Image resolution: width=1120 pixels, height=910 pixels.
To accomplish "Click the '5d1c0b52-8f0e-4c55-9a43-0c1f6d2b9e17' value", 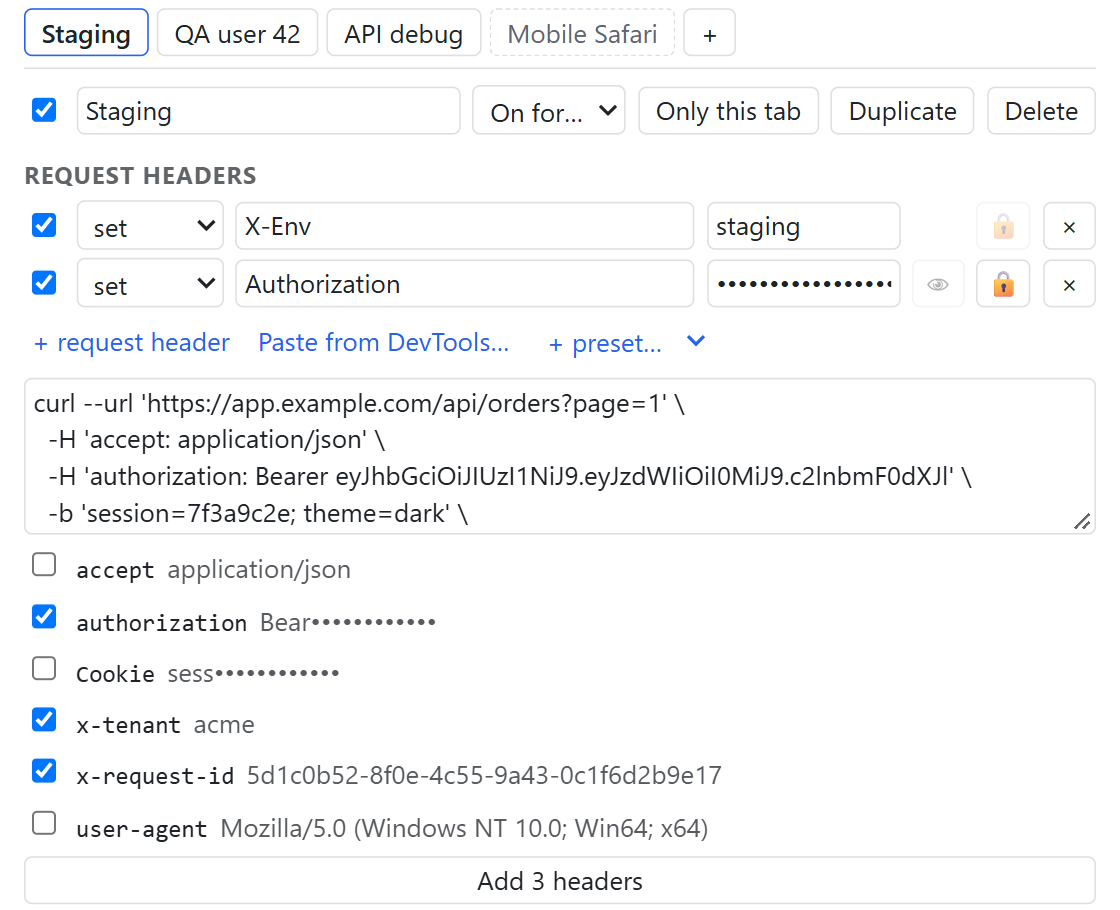I will pos(484,776).
